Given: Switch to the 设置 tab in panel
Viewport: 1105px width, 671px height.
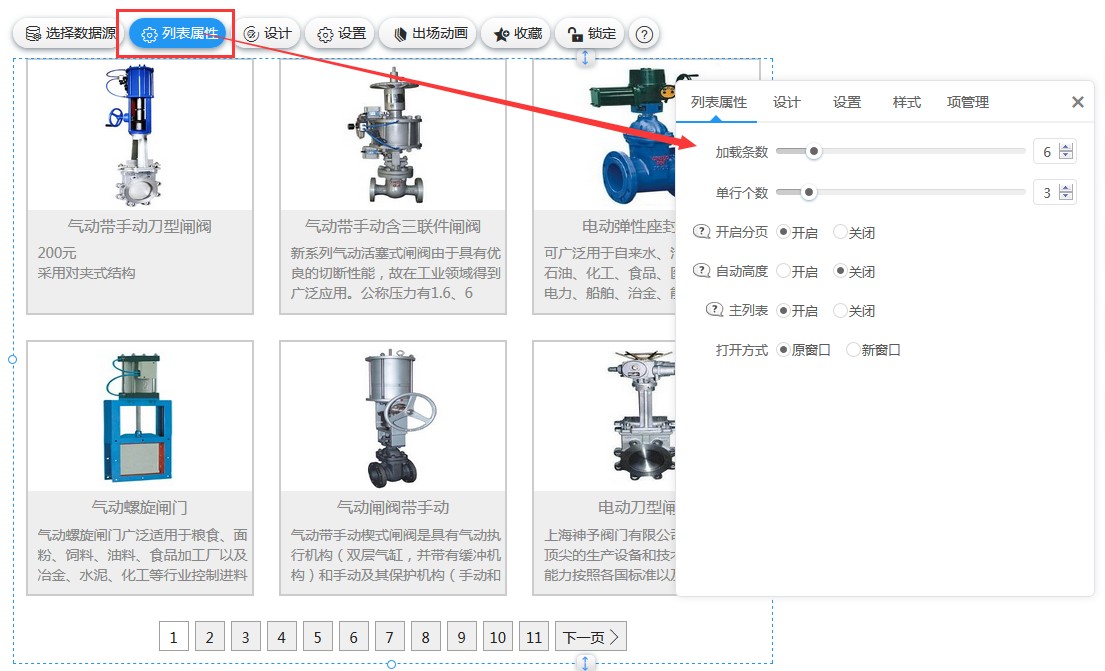Looking at the screenshot, I should point(846,102).
